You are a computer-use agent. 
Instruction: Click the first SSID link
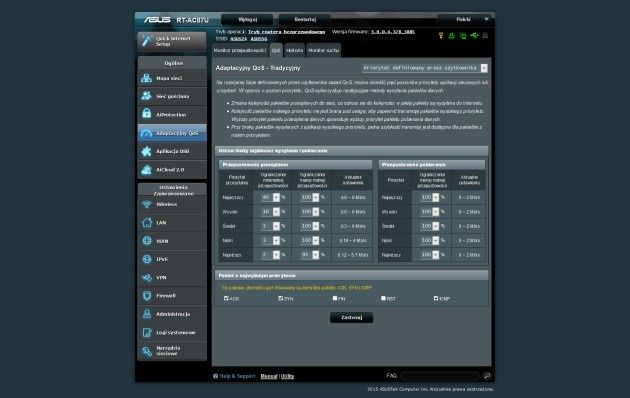[x=238, y=39]
